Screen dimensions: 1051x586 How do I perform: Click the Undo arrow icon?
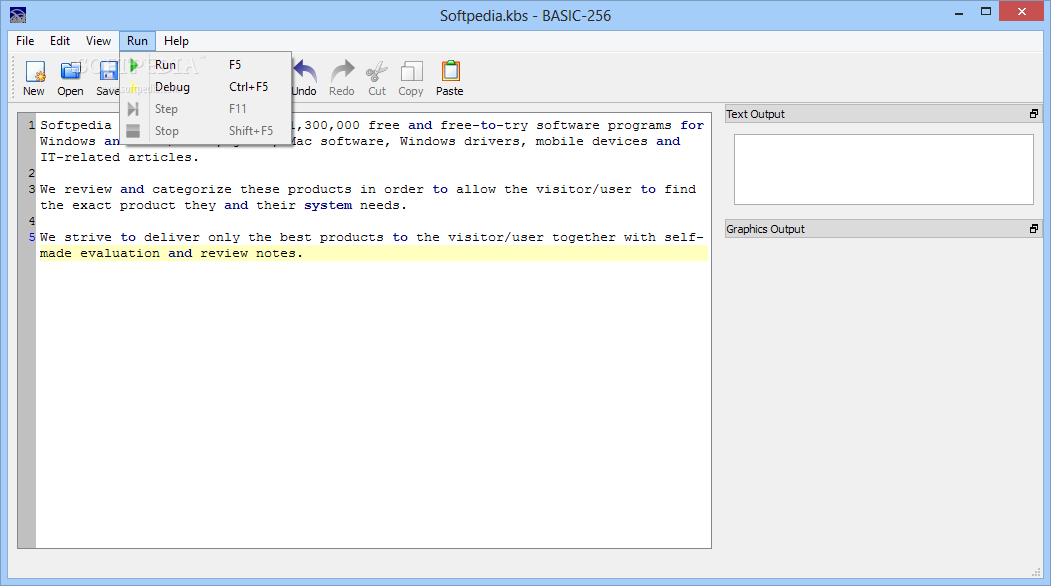[306, 71]
